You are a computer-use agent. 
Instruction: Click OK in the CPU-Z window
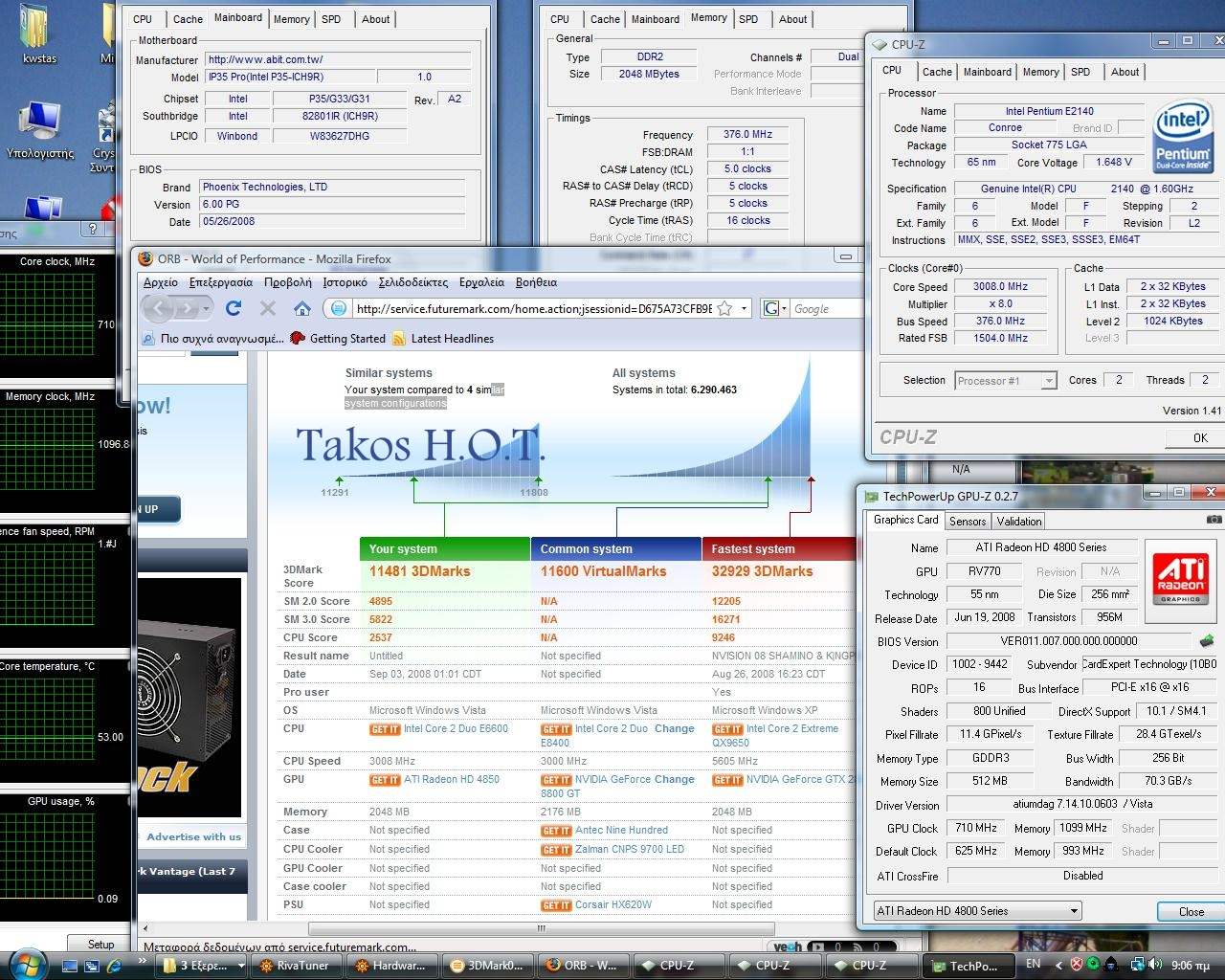point(1200,437)
